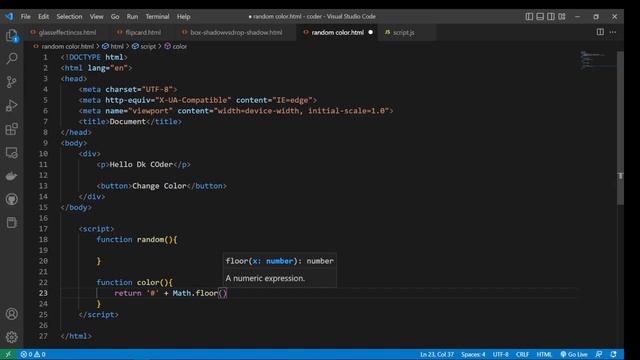Place cursor inside Math.floor parentheses

(x=222, y=293)
